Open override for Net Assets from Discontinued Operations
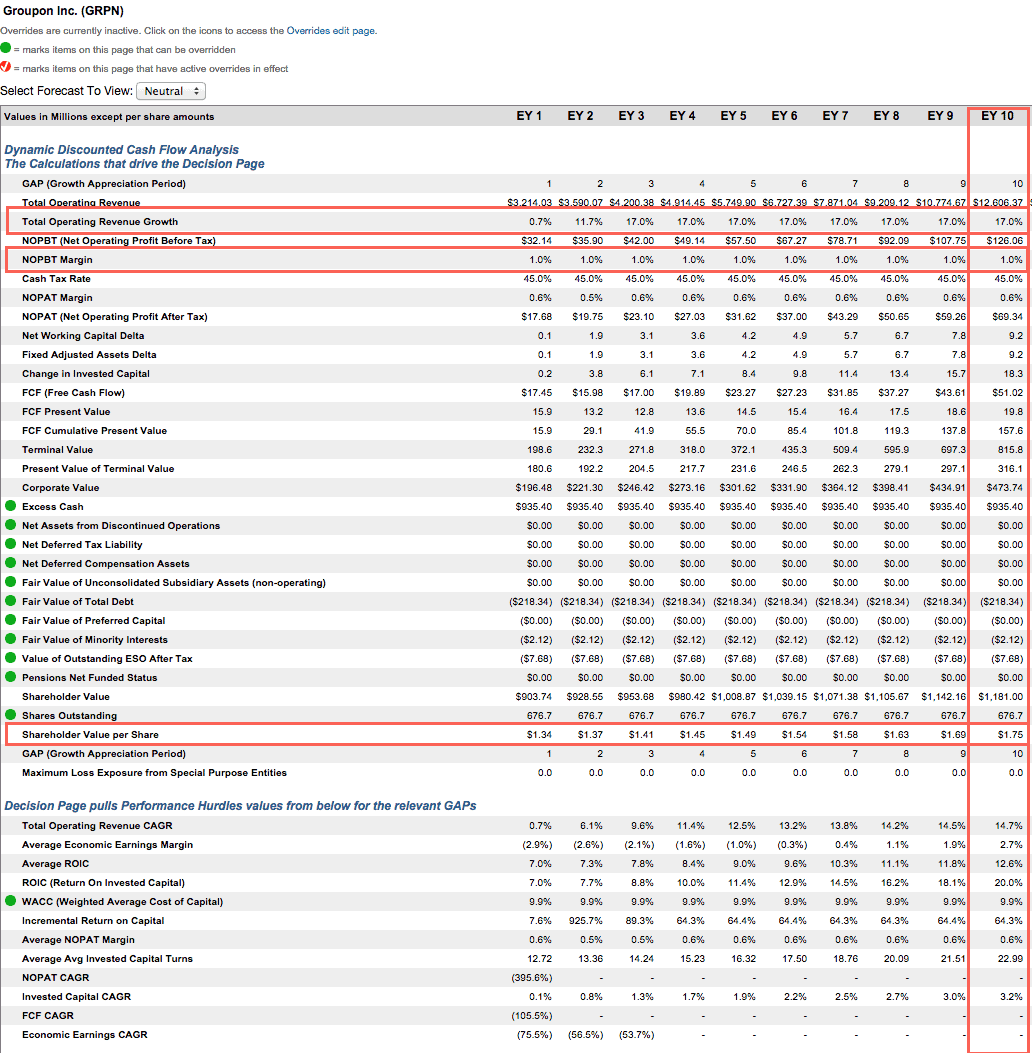This screenshot has width=1032, height=1053. (11, 524)
